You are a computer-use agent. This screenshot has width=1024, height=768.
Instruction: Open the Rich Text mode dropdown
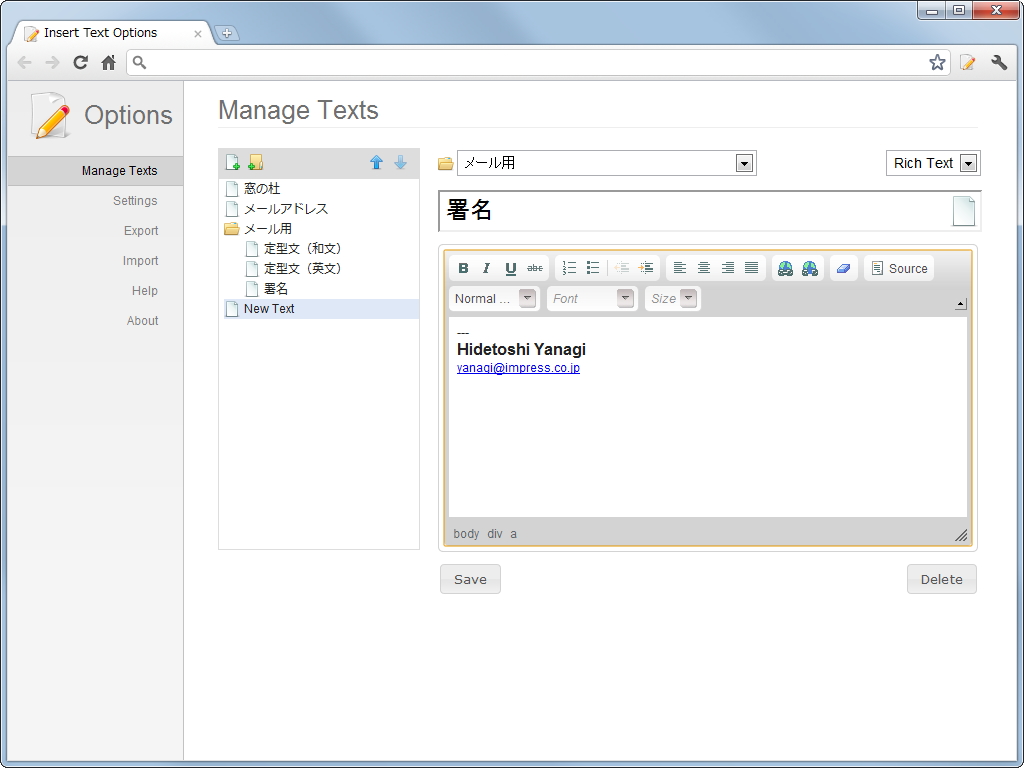click(932, 162)
